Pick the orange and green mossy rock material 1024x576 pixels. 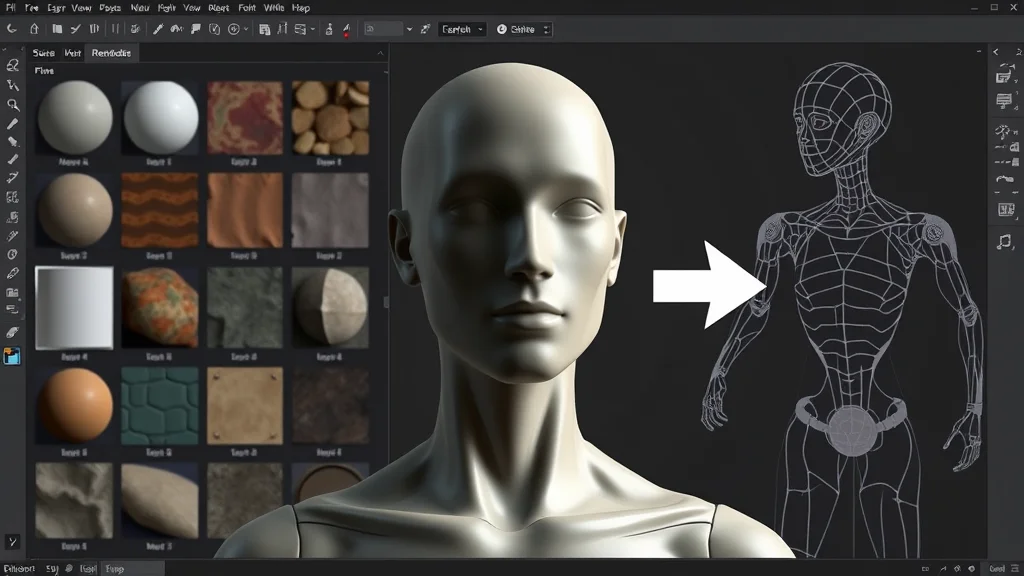[x=160, y=308]
